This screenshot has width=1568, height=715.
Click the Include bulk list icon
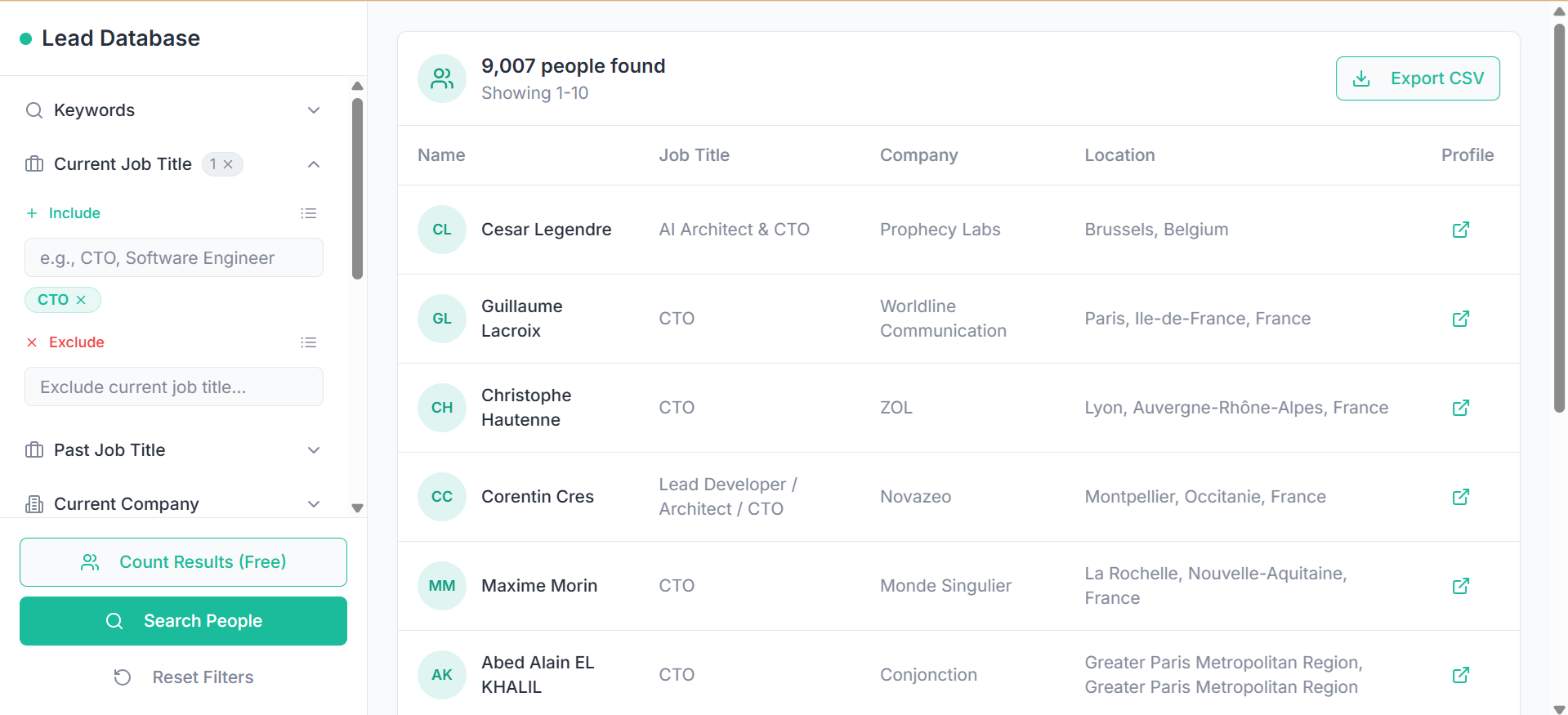click(308, 213)
